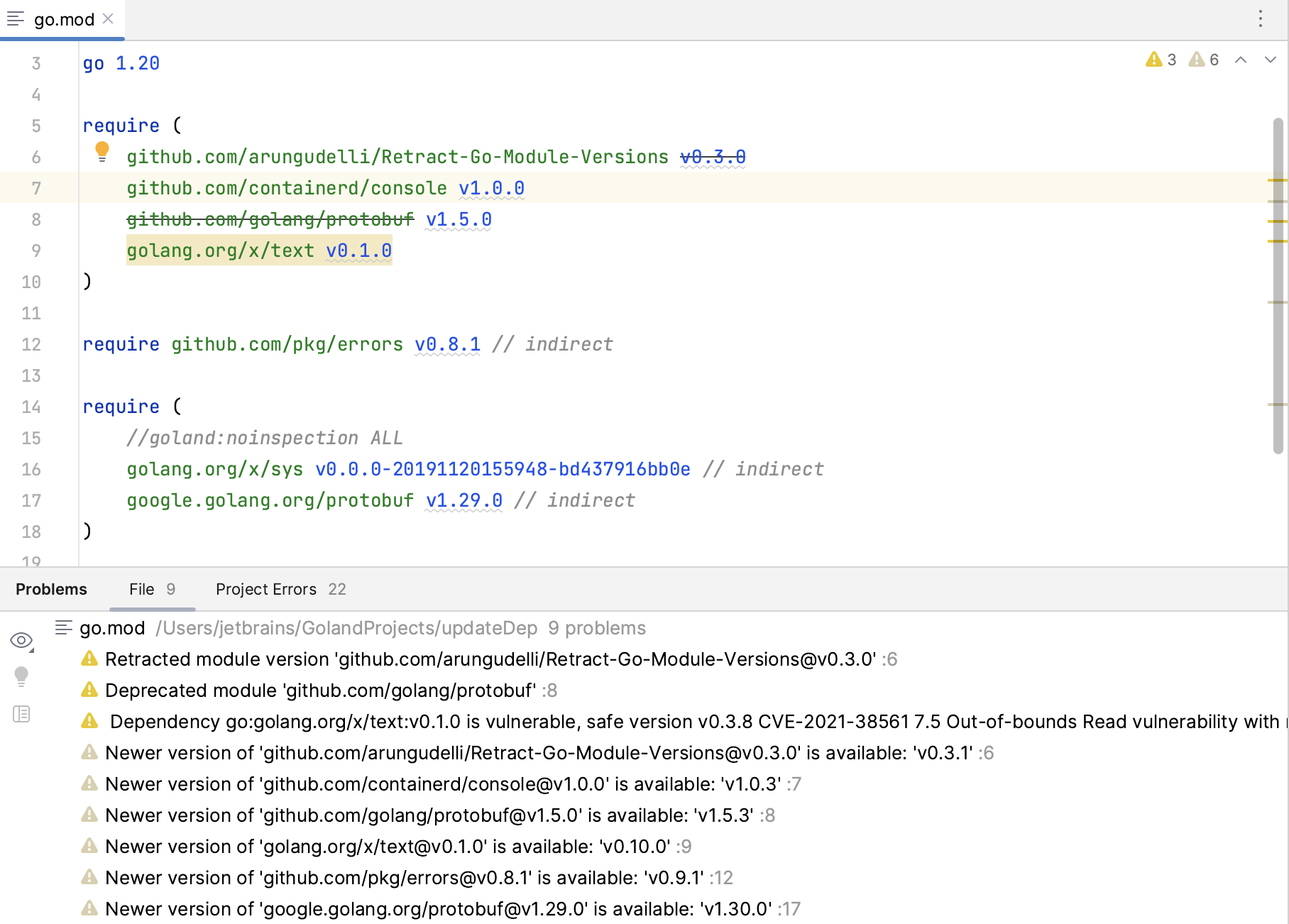
Task: Click the require keyword on line 14
Action: 121,407
